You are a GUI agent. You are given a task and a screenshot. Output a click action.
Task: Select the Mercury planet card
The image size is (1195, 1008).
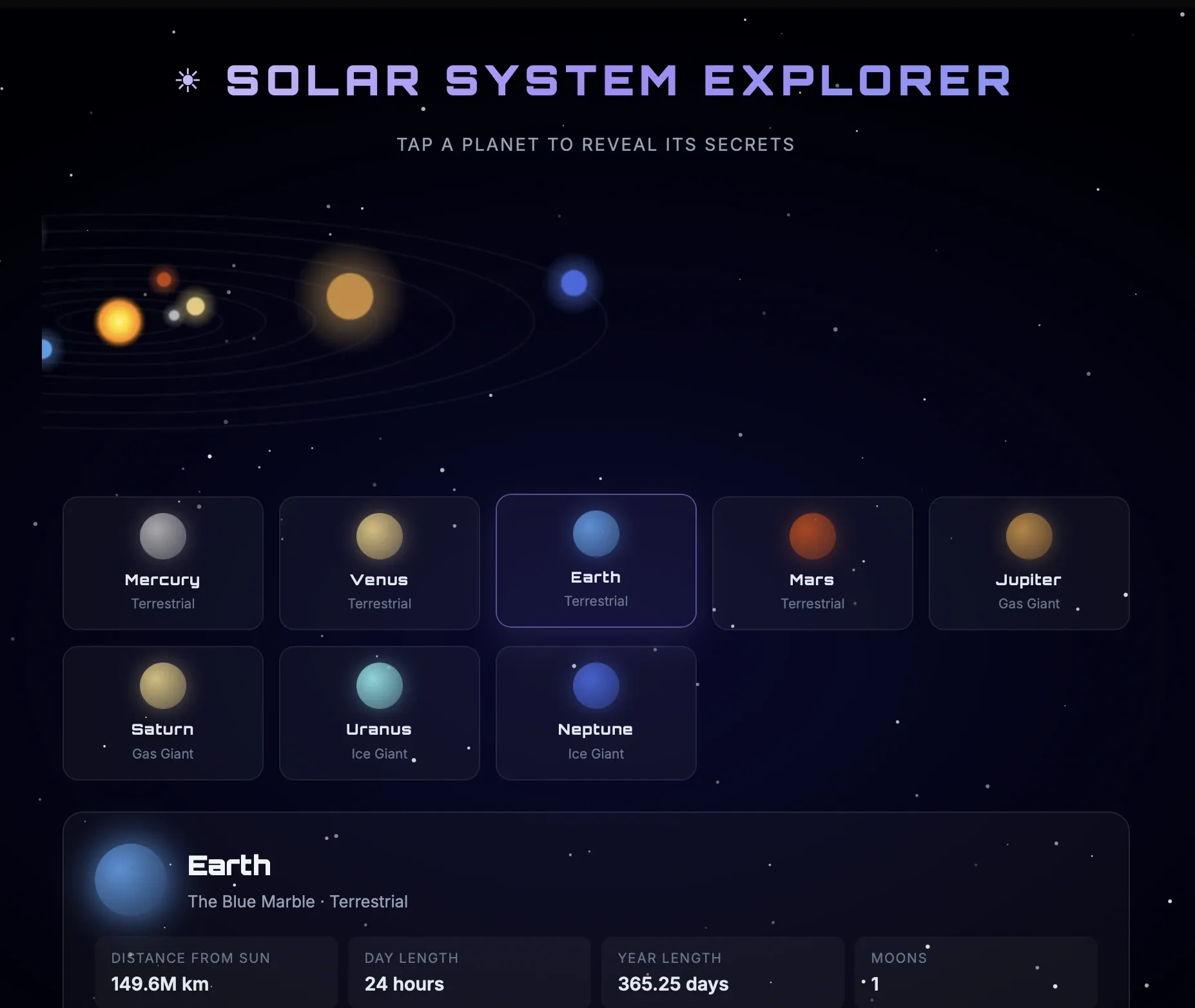[163, 563]
